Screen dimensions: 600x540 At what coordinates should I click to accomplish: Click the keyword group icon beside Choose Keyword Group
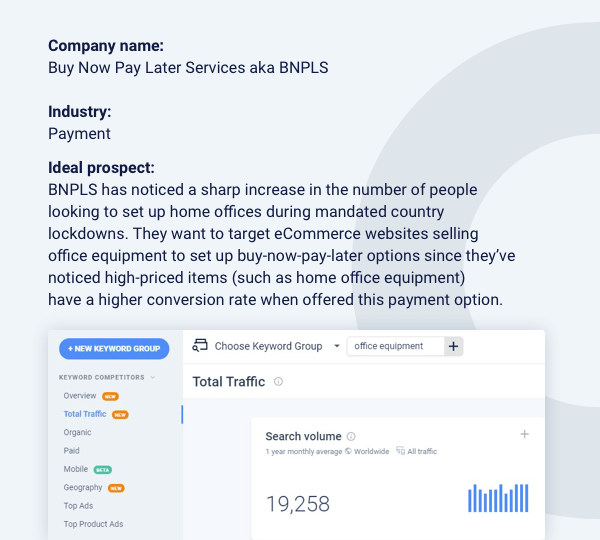[200, 346]
